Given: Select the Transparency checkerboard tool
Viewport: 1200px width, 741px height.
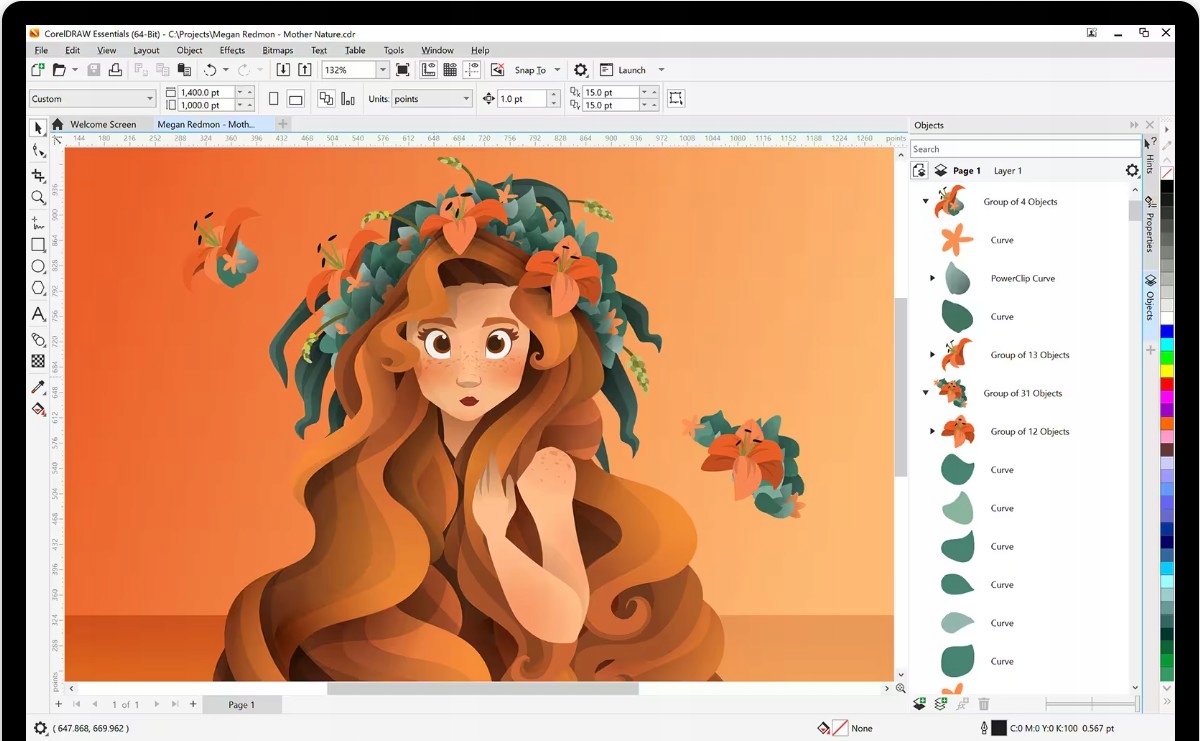Looking at the screenshot, I should pos(38,361).
